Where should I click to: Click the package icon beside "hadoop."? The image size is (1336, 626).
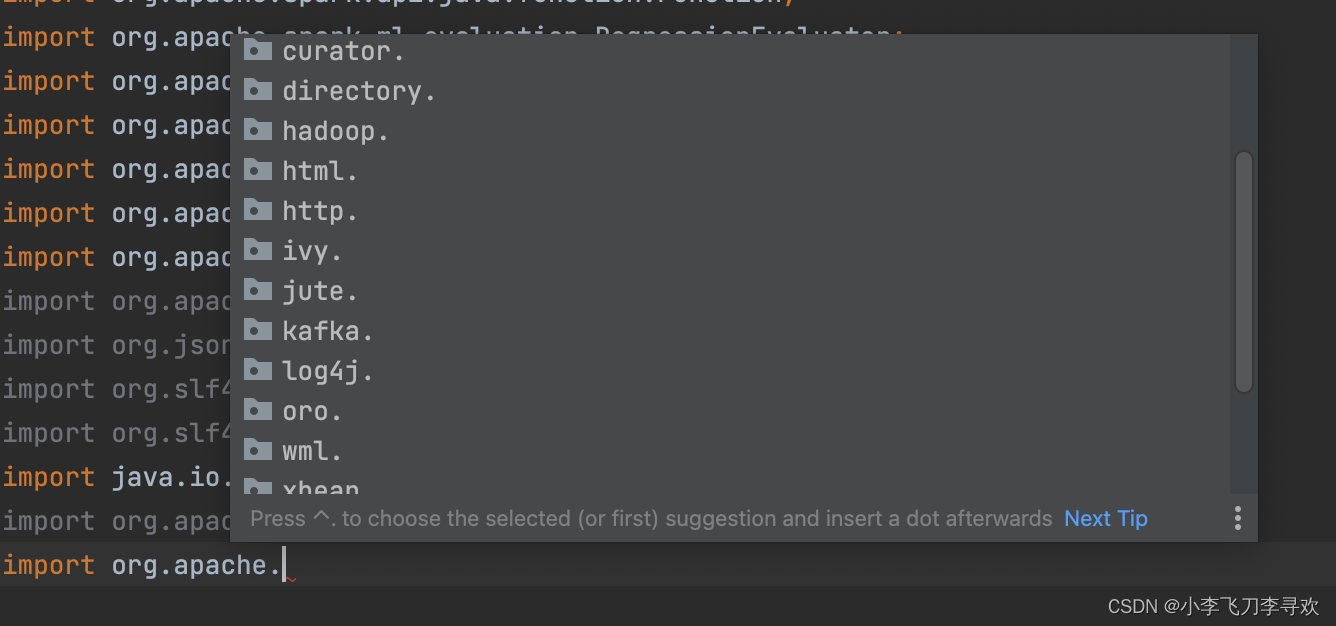pos(258,130)
